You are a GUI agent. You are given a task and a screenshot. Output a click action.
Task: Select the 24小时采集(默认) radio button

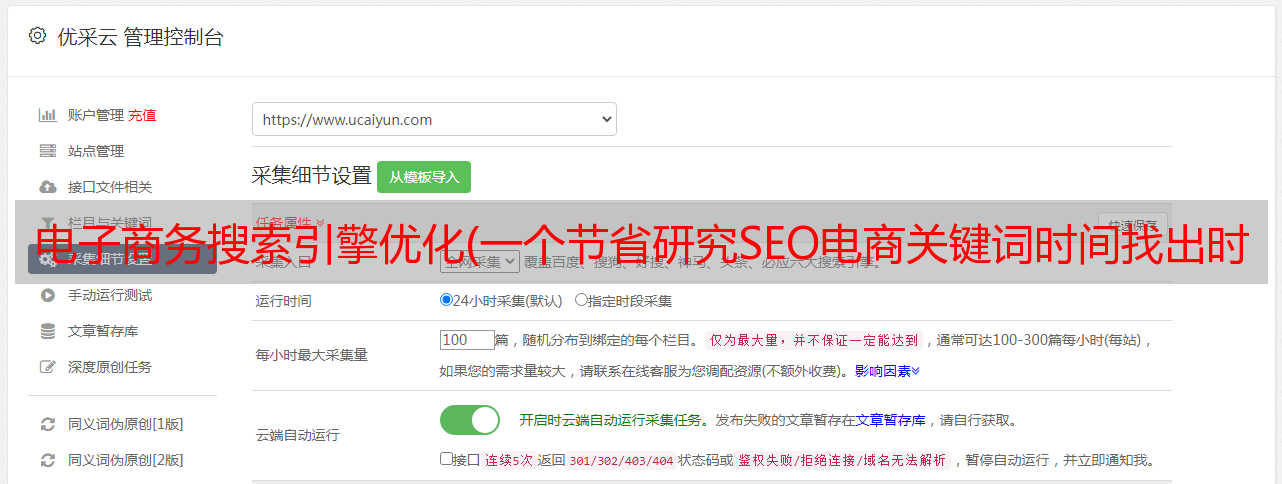coord(446,300)
